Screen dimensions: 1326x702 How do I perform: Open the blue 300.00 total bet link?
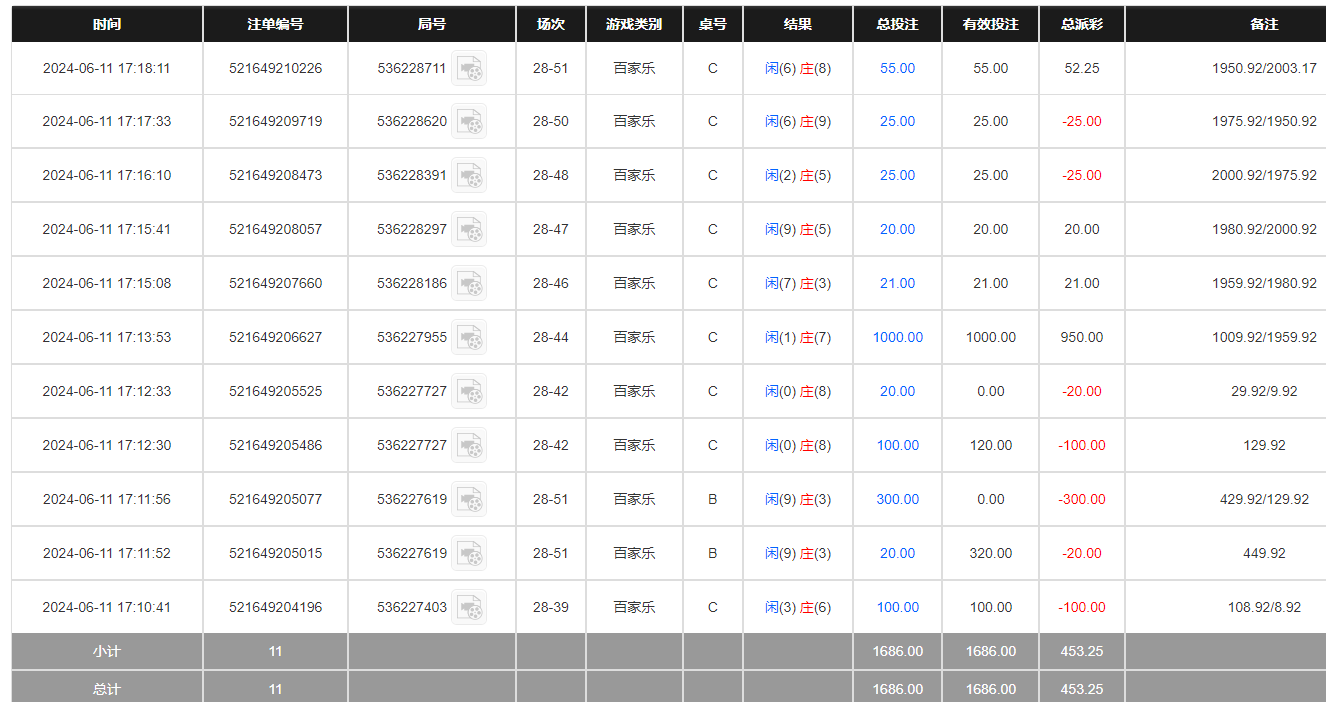tap(897, 499)
